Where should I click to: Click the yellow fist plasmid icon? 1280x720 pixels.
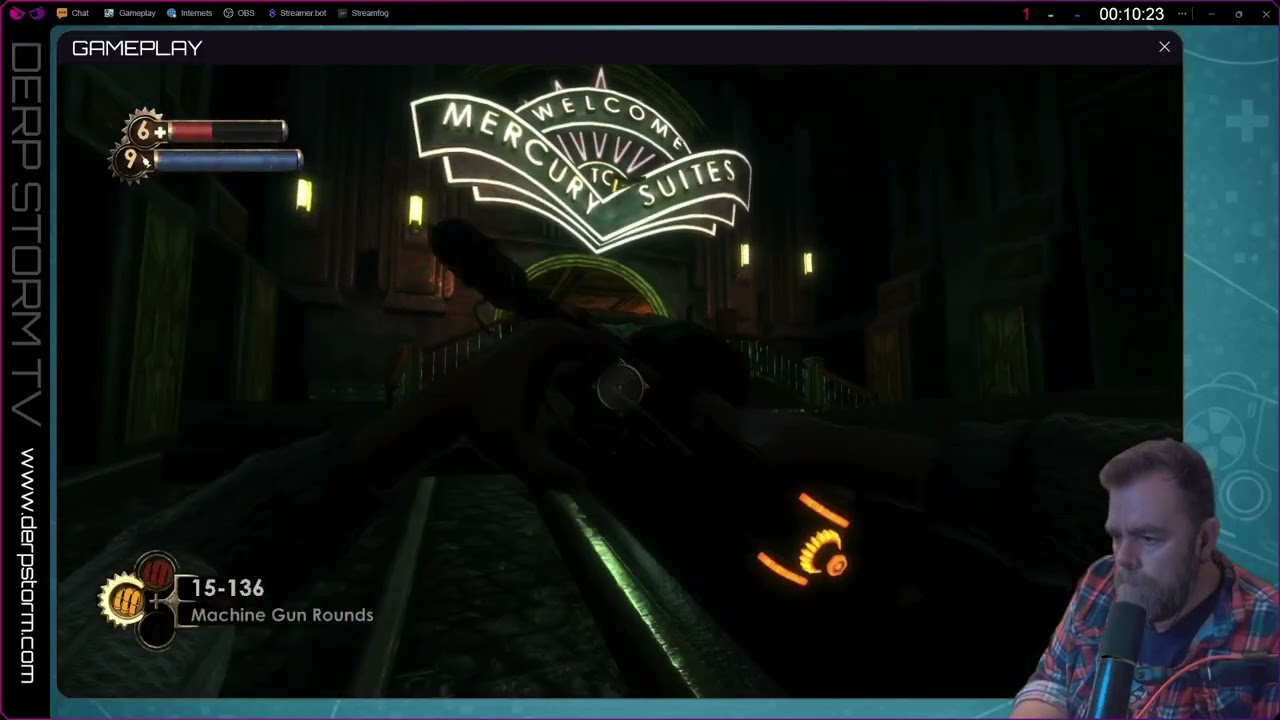124,600
